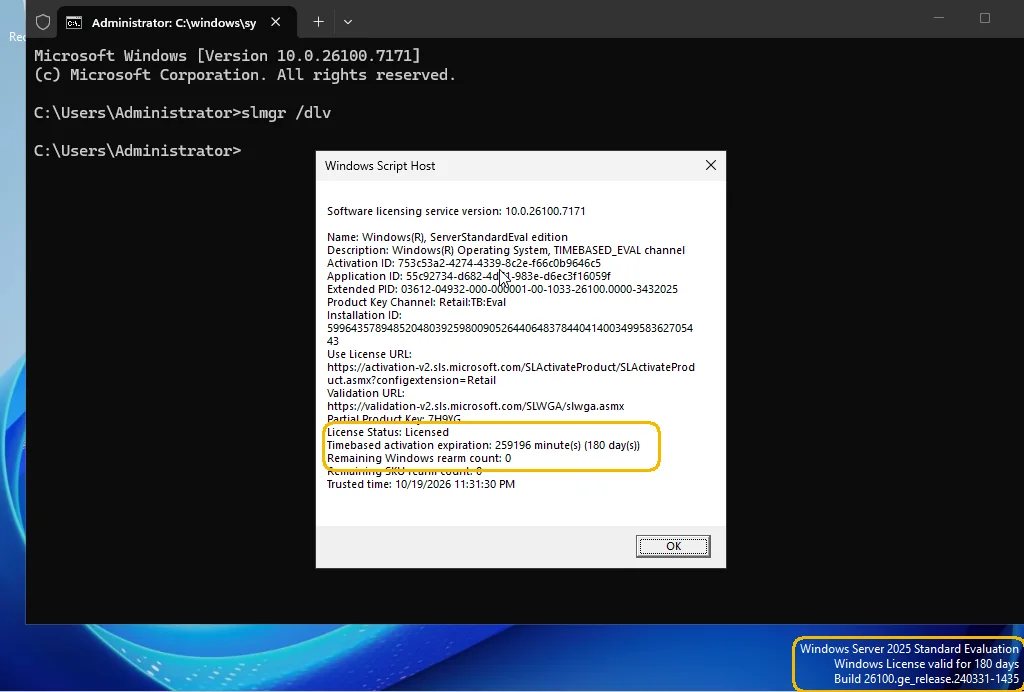Click the Remaining Windows rearm count line
Screen dimensions: 1024x692
point(419,458)
